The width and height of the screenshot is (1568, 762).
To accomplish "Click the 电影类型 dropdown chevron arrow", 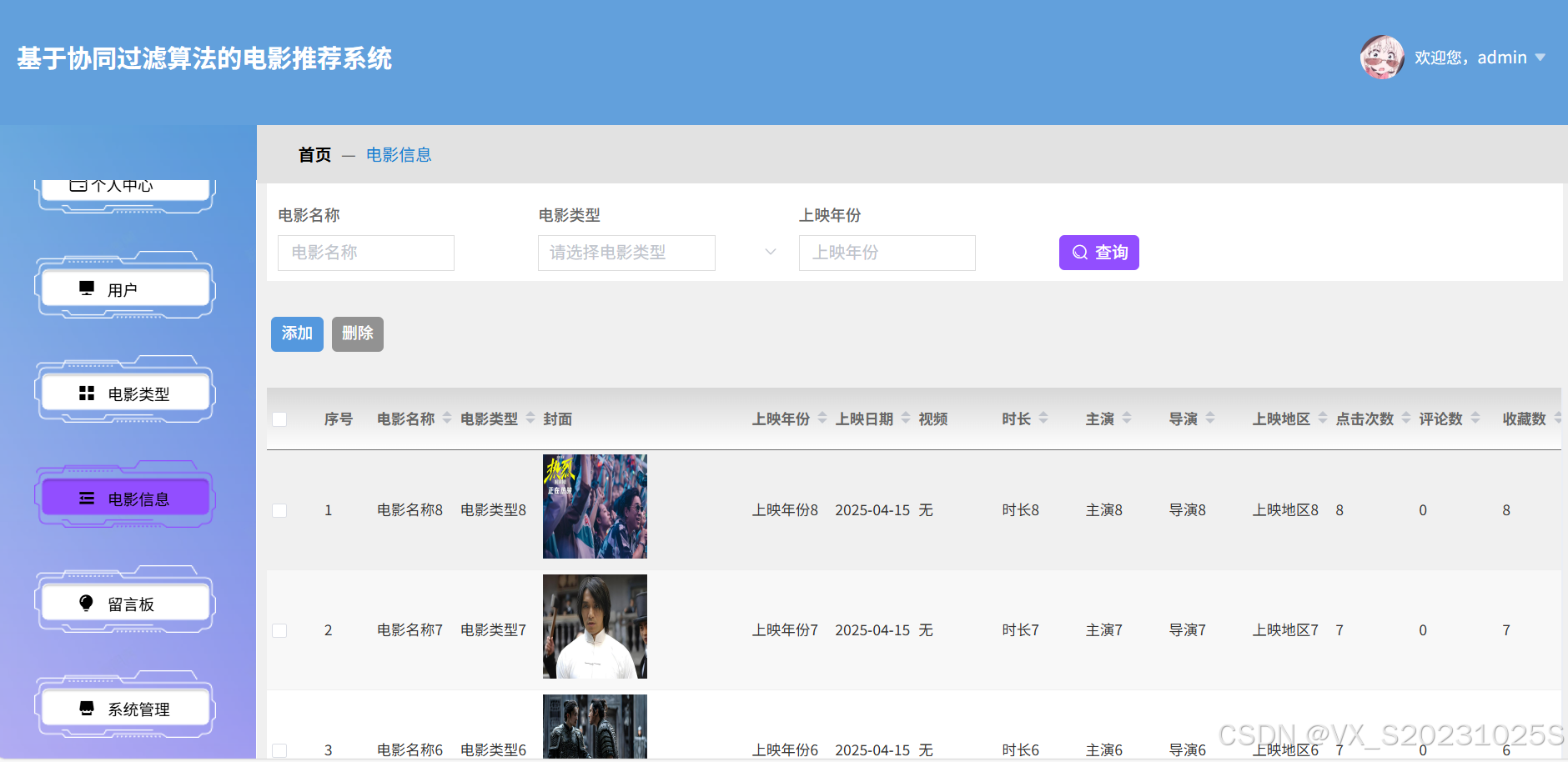I will tap(771, 252).
